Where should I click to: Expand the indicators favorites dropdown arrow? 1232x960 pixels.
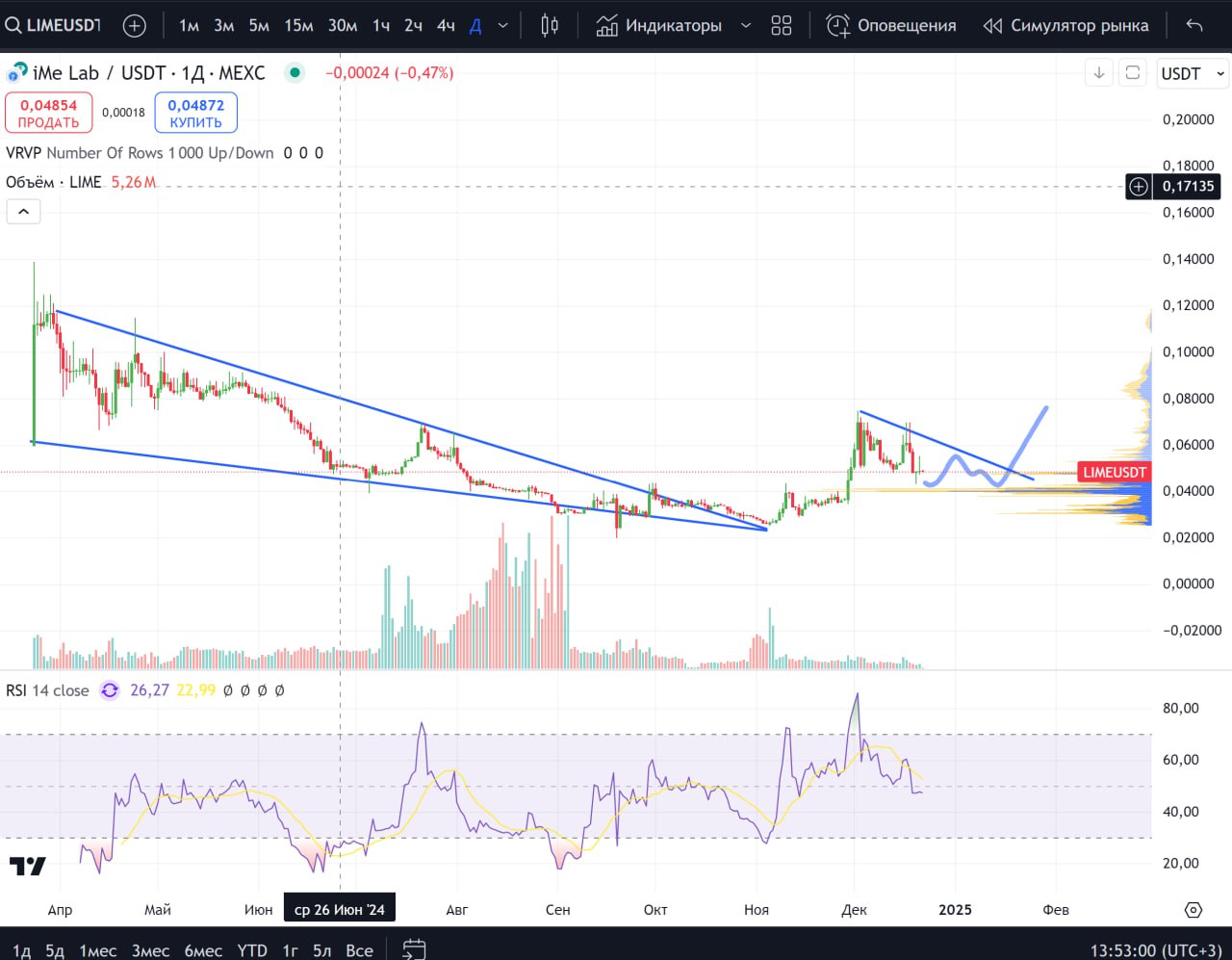[745, 26]
